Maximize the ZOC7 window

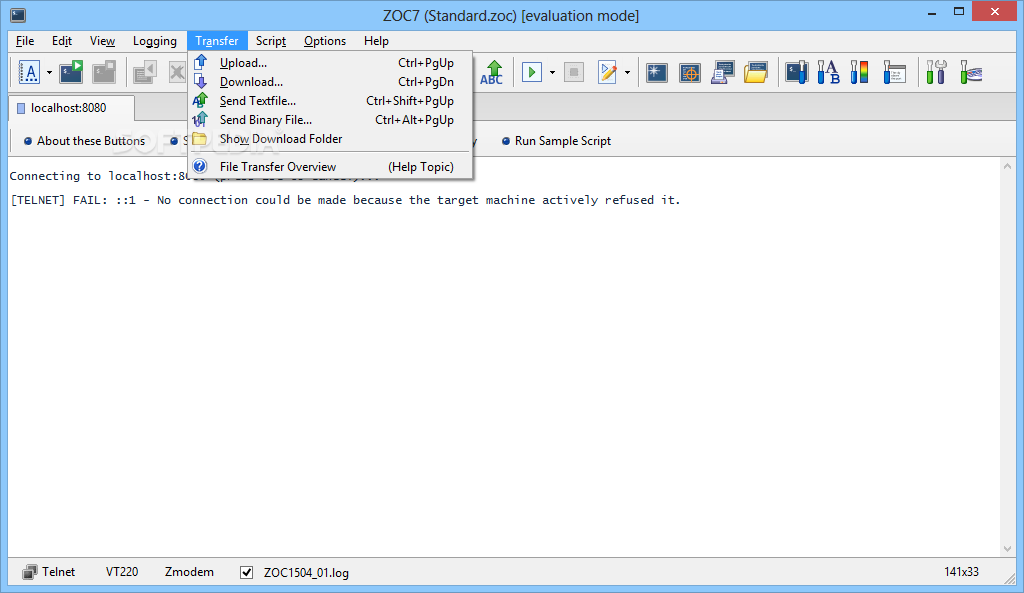959,11
